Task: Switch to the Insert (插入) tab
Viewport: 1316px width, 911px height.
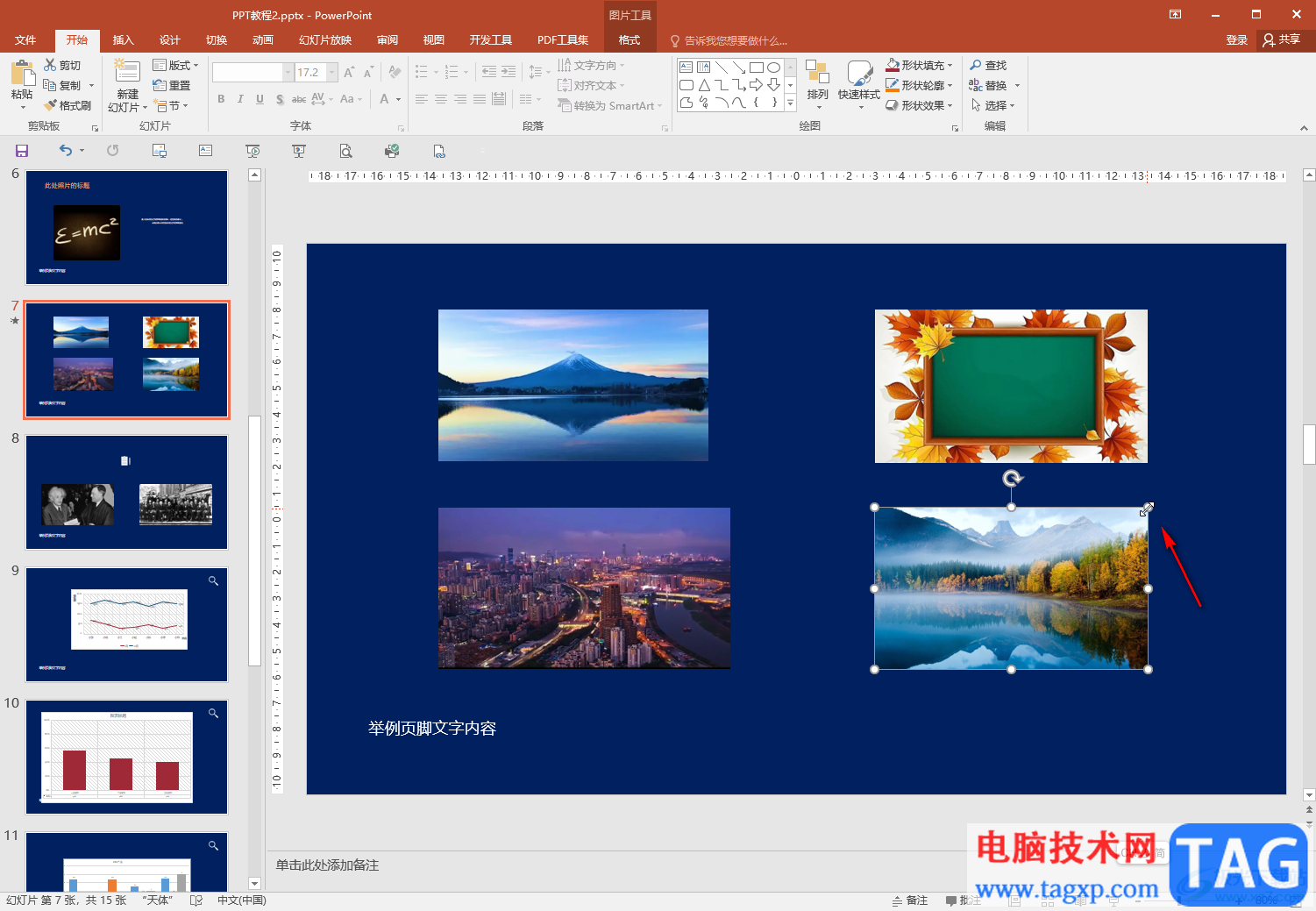Action: (x=123, y=40)
